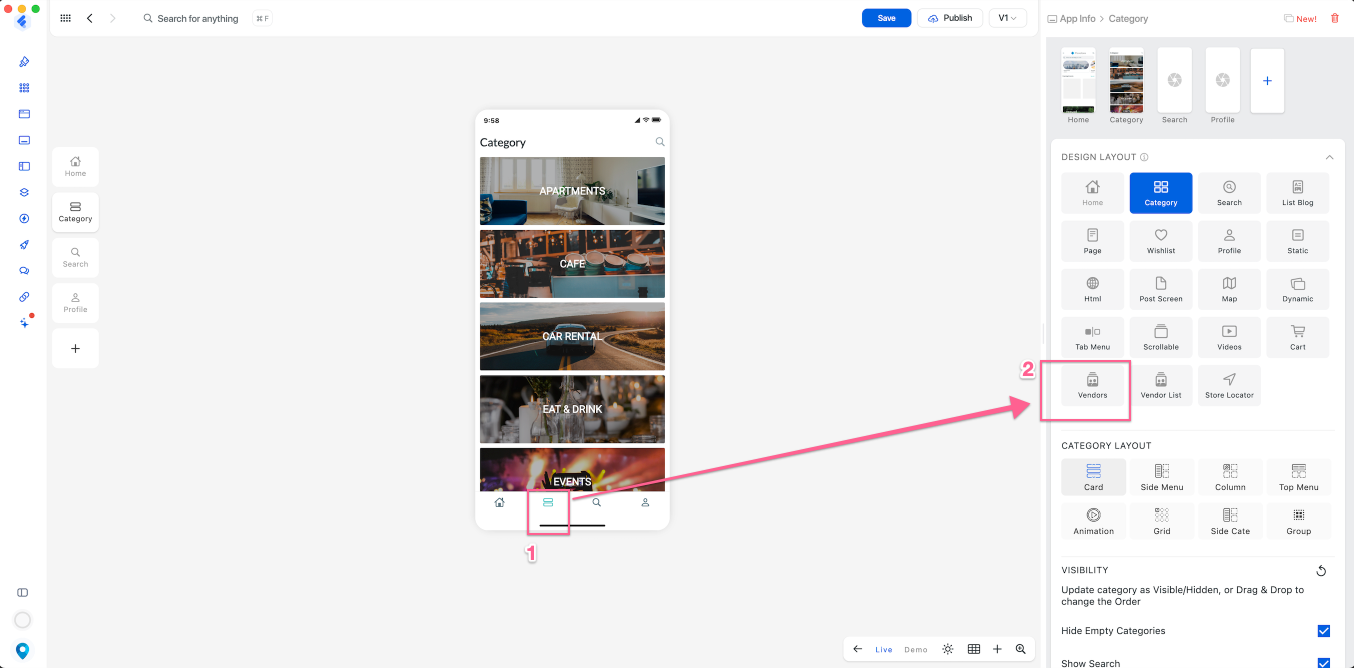The image size is (1354, 668).
Task: Choose the Map design layout
Action: (1229, 289)
